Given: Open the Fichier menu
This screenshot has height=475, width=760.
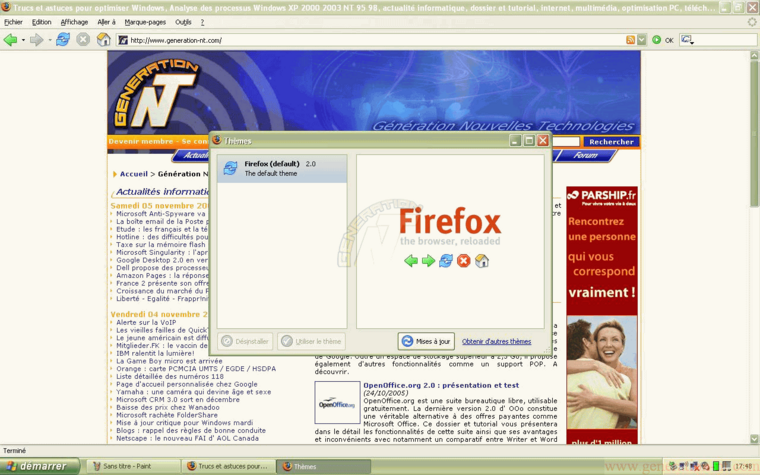Looking at the screenshot, I should pos(14,22).
